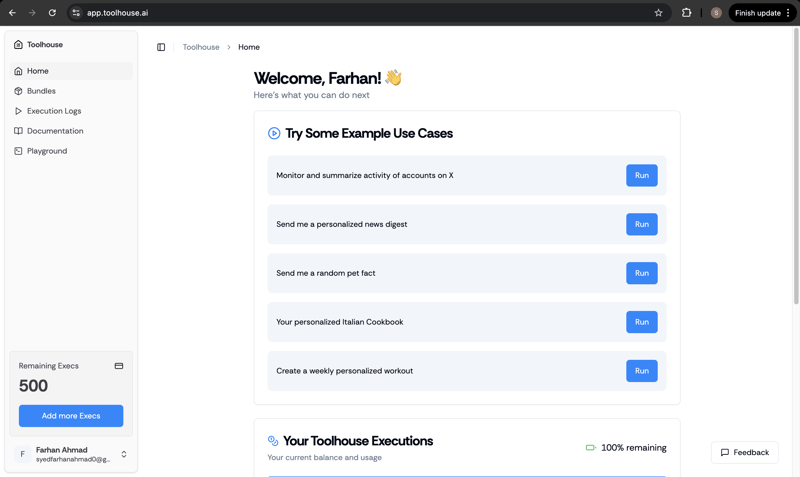Click the coins icon beside Your Toolhouse Executions
This screenshot has width=800, height=477.
[273, 440]
